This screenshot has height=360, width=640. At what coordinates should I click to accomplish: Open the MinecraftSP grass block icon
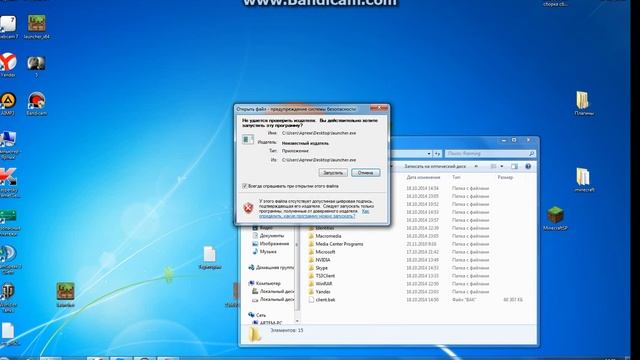[x=556, y=218]
